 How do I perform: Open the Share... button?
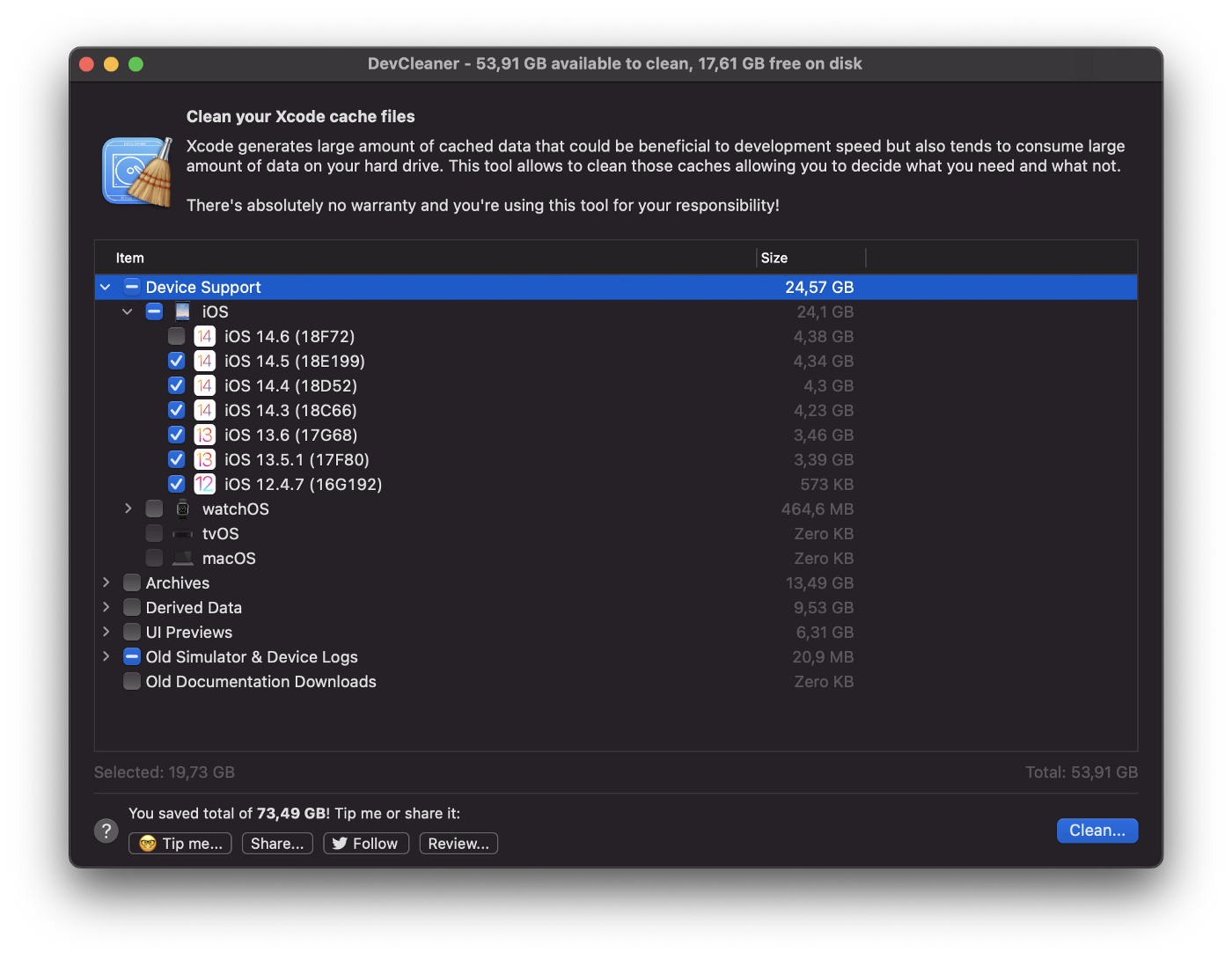[277, 844]
